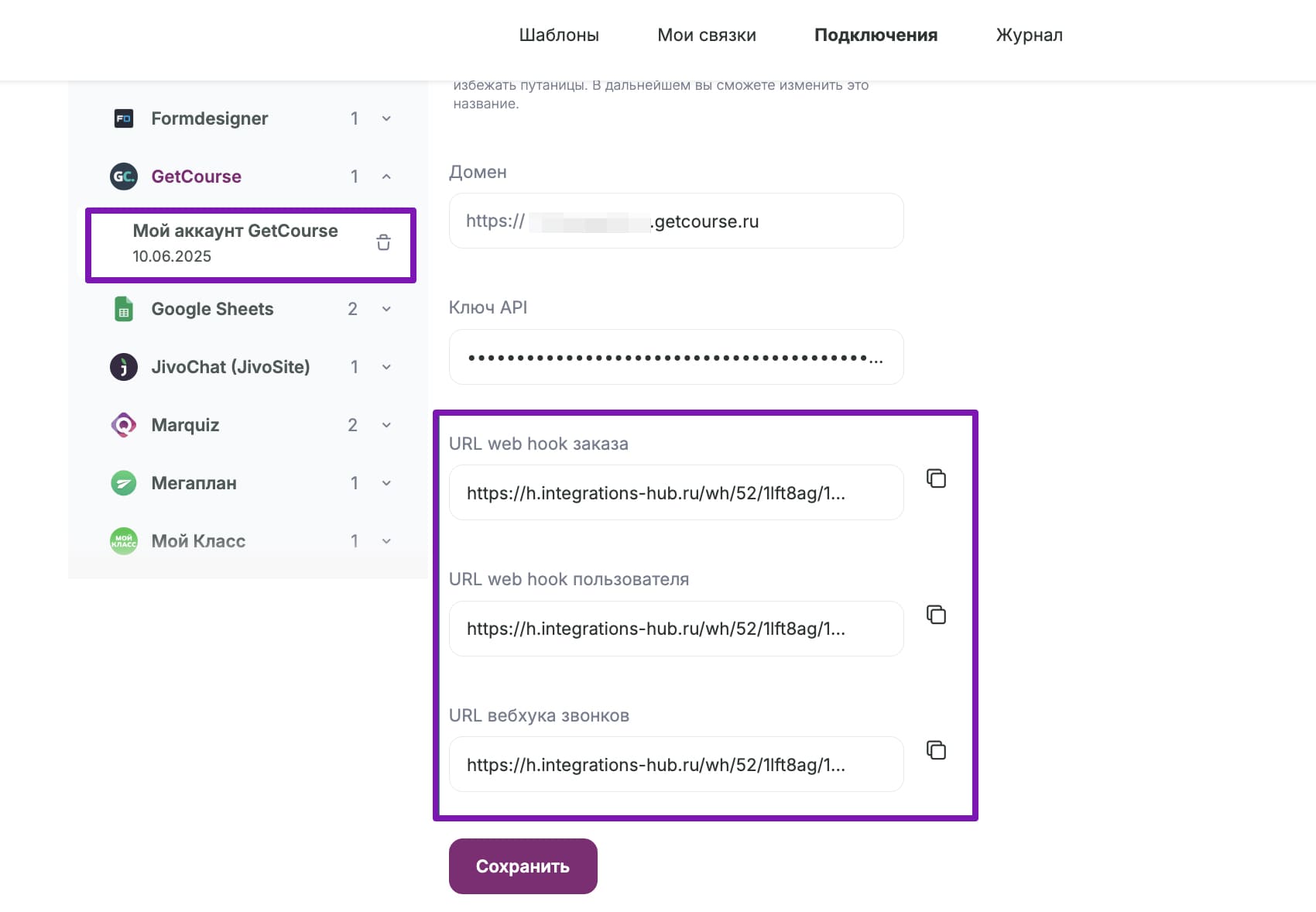Image resolution: width=1316 pixels, height=912 pixels.
Task: Click the URL web hook заказа field
Action: click(x=677, y=492)
